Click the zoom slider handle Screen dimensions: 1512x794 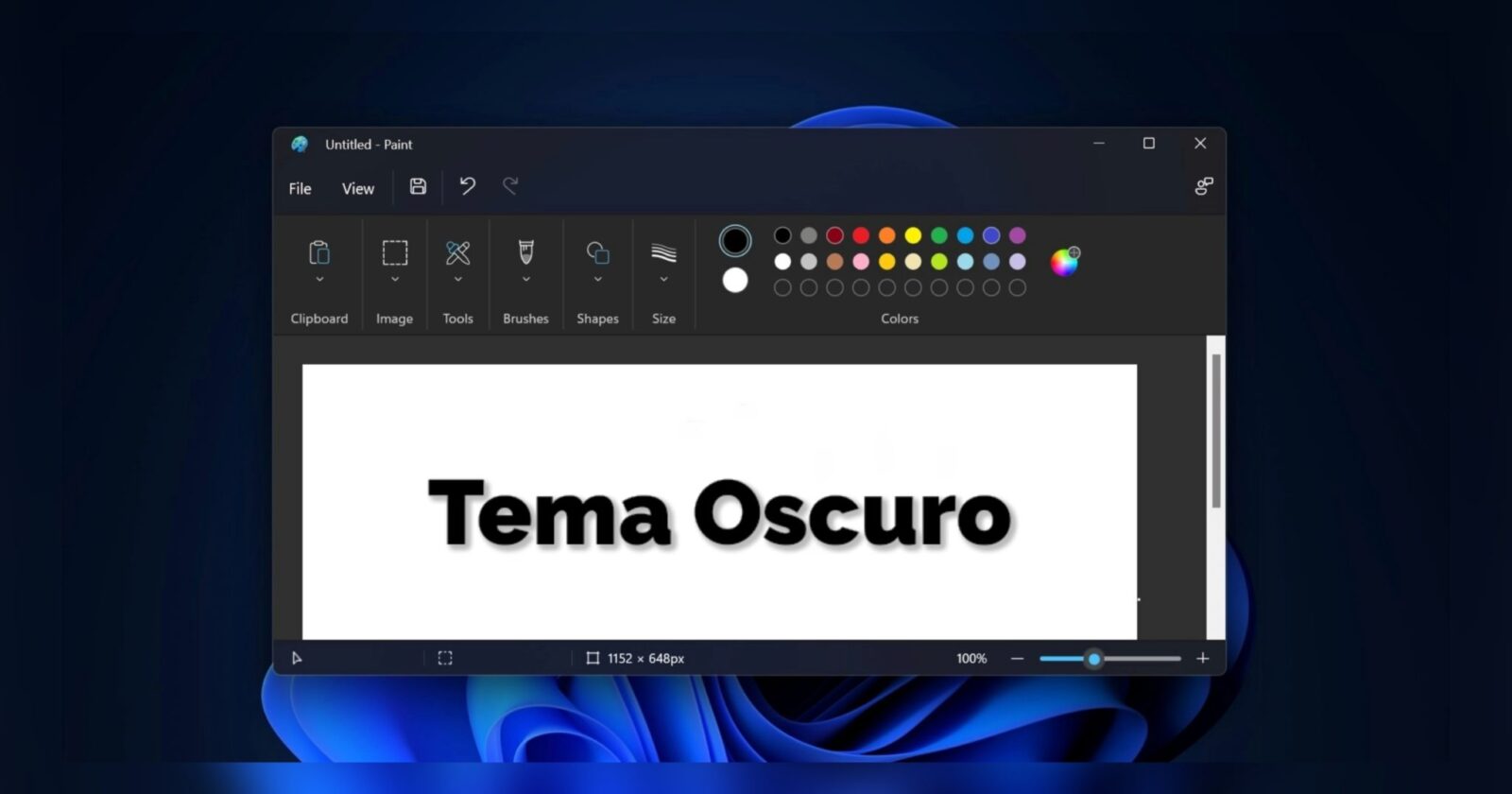[x=1094, y=659]
